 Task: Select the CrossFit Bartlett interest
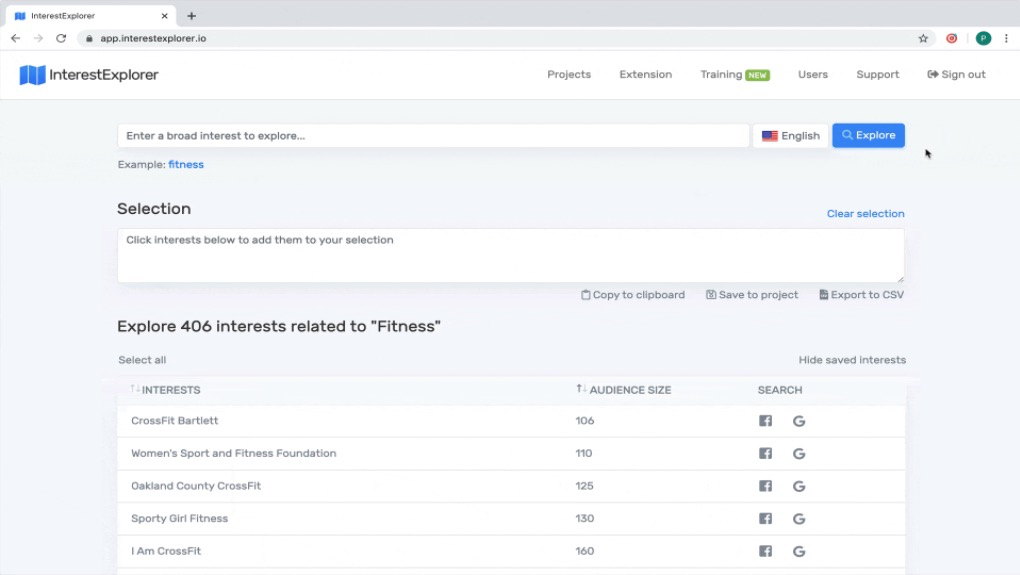point(174,421)
